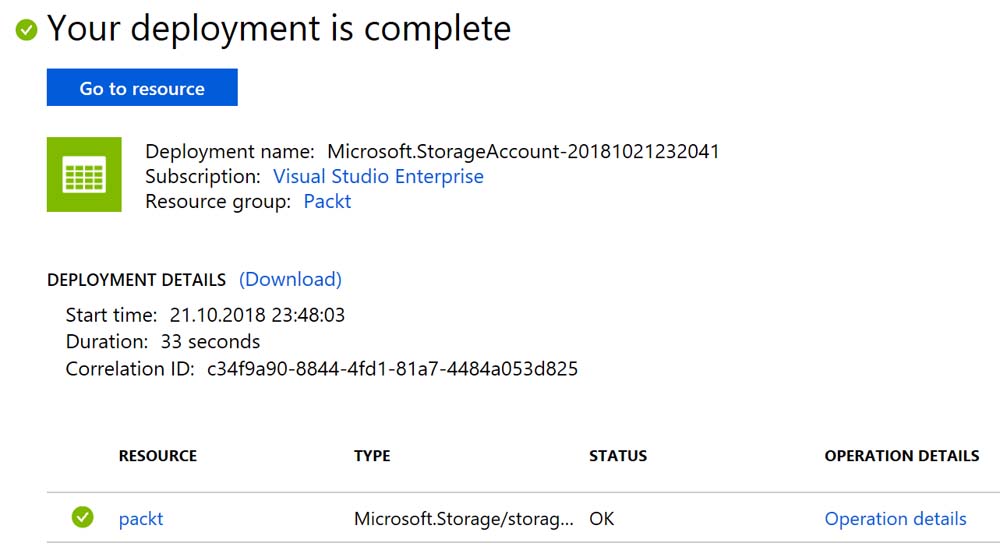Click the Correlation ID value
The height and width of the screenshot is (550, 1000).
(392, 369)
